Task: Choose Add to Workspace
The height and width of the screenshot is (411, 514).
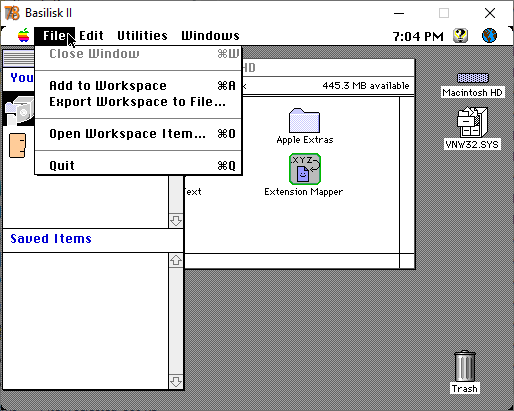Action: [138, 86]
